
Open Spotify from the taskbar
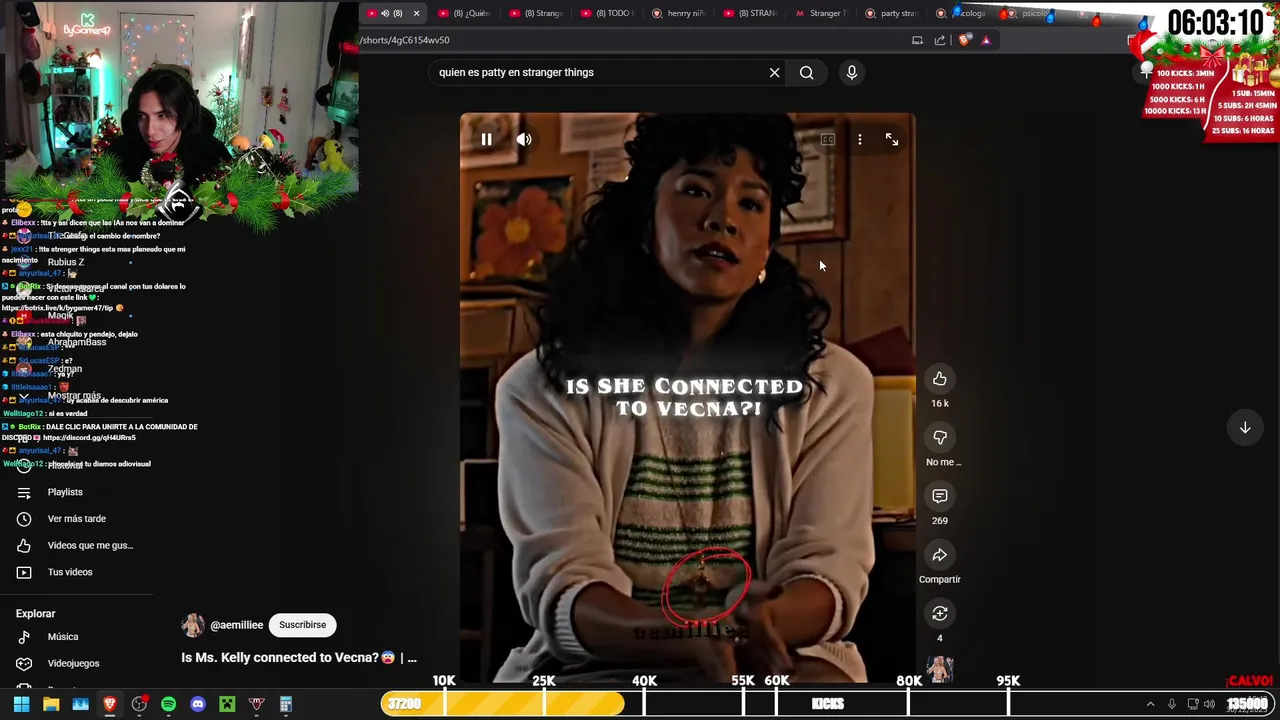[168, 704]
